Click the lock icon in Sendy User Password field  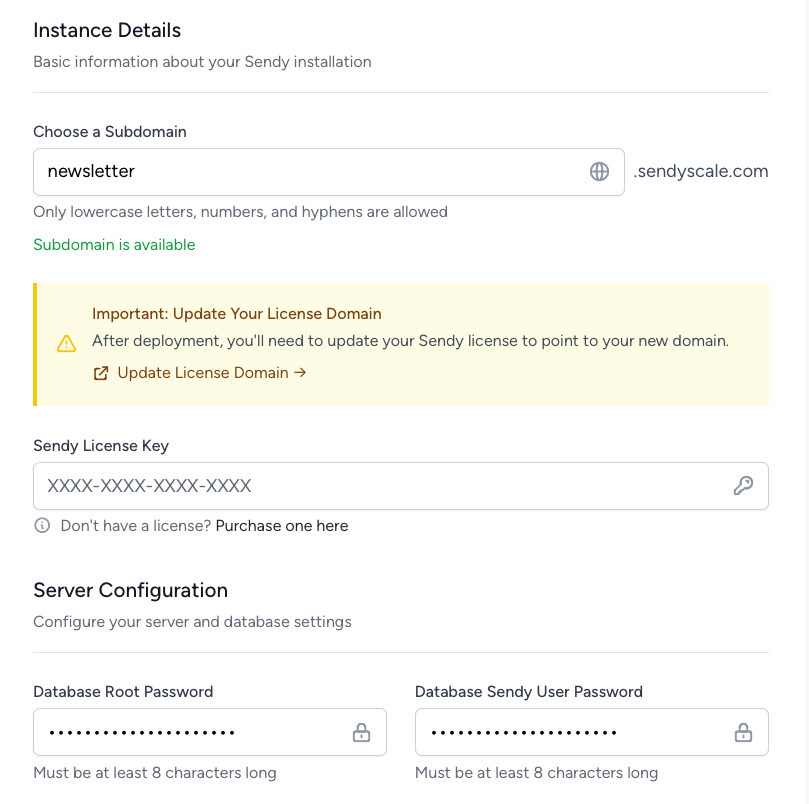click(x=743, y=732)
